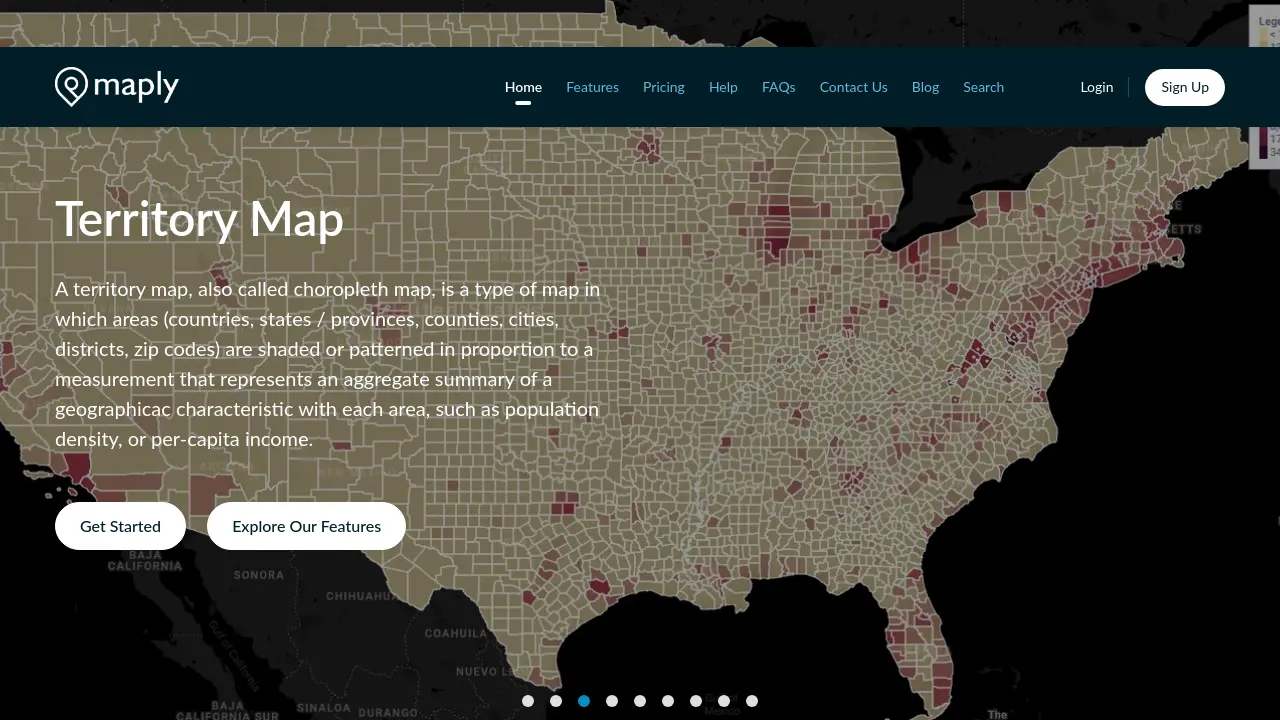
Task: Select the active third carousel dot
Action: coord(584,701)
